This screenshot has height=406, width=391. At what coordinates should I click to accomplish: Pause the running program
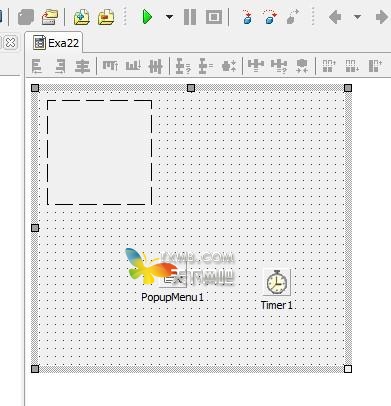[x=190, y=17]
